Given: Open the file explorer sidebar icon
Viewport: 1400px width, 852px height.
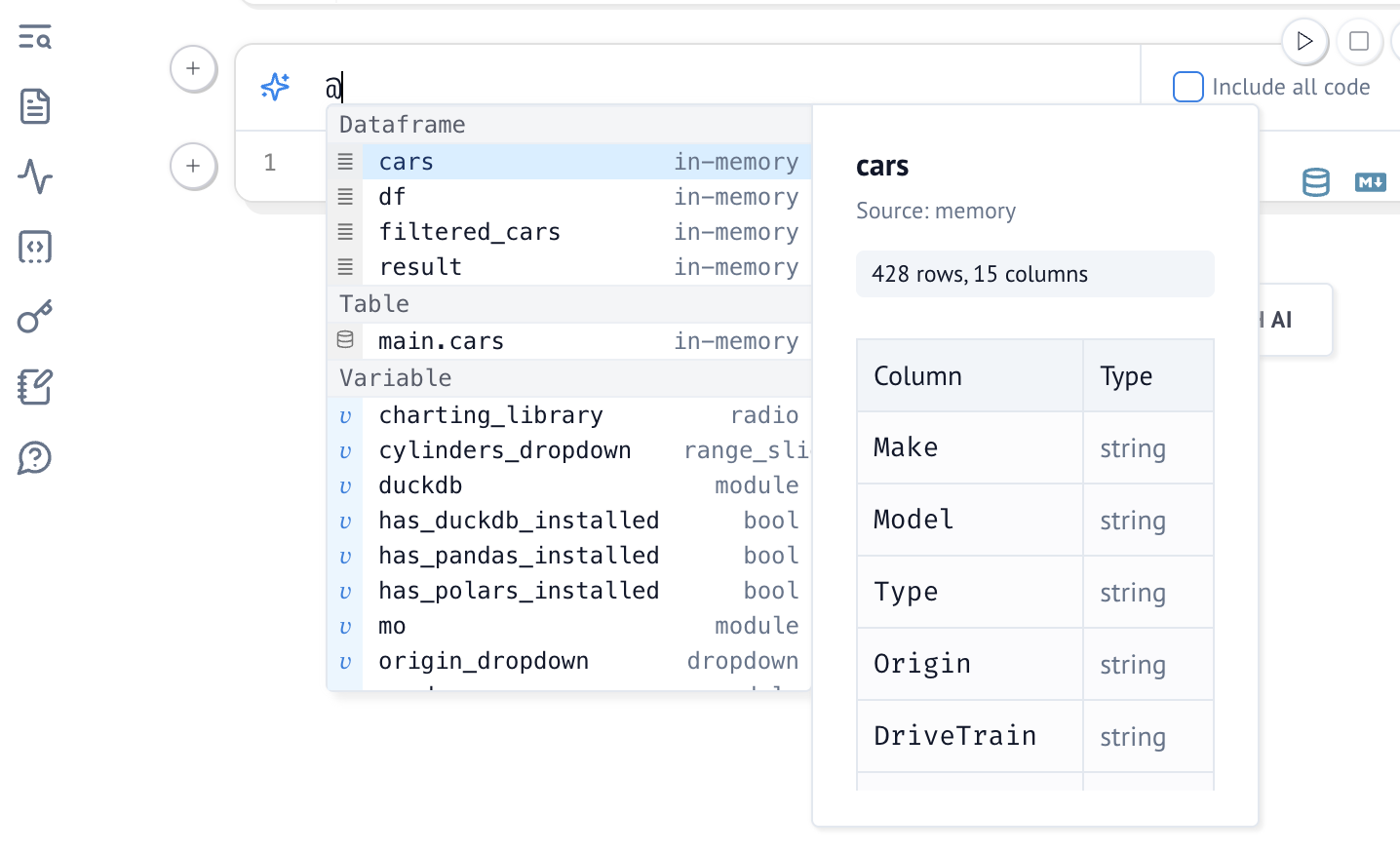Looking at the screenshot, I should coord(35,106).
